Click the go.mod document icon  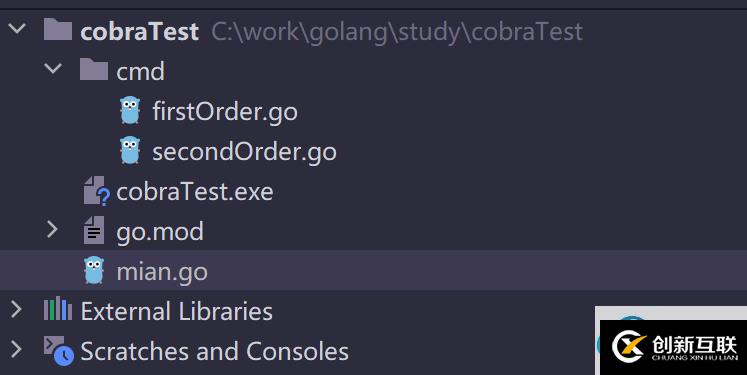click(x=94, y=230)
